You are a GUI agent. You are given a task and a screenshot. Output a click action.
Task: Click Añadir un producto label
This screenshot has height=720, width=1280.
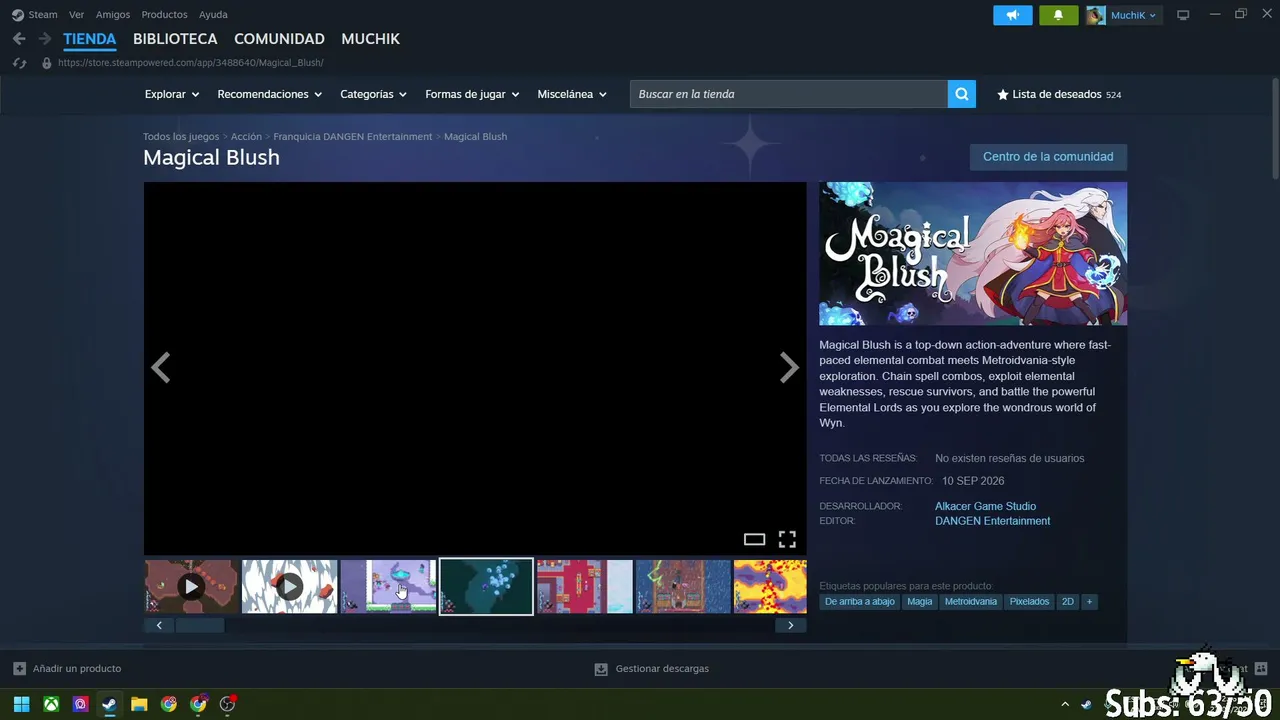[x=77, y=669]
